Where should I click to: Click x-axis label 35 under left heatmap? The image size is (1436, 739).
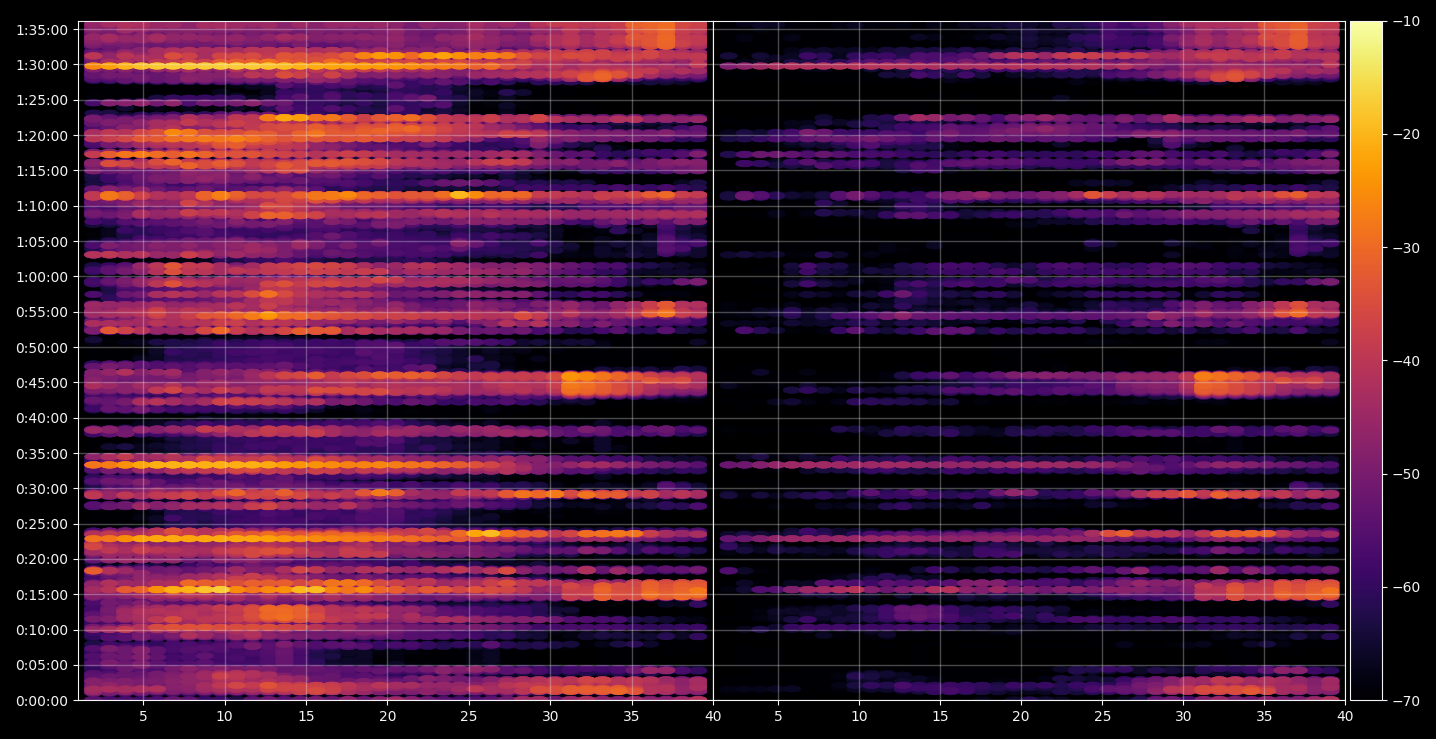click(x=631, y=716)
